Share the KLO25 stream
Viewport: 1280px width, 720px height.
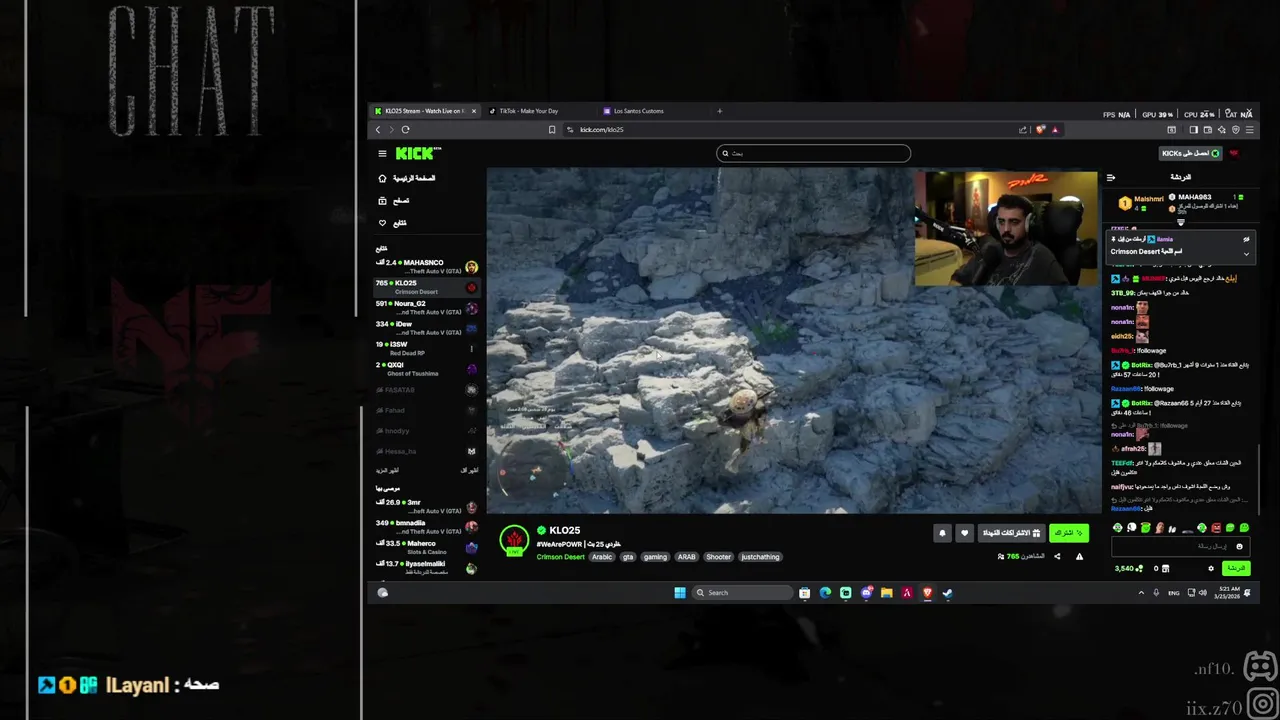tap(1057, 556)
